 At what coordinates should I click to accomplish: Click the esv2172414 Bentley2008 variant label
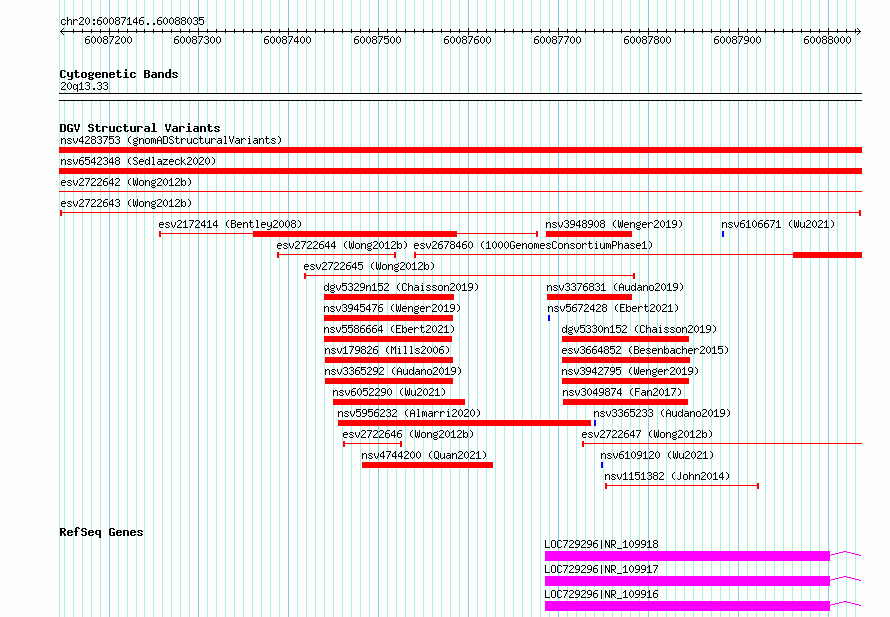click(x=230, y=224)
